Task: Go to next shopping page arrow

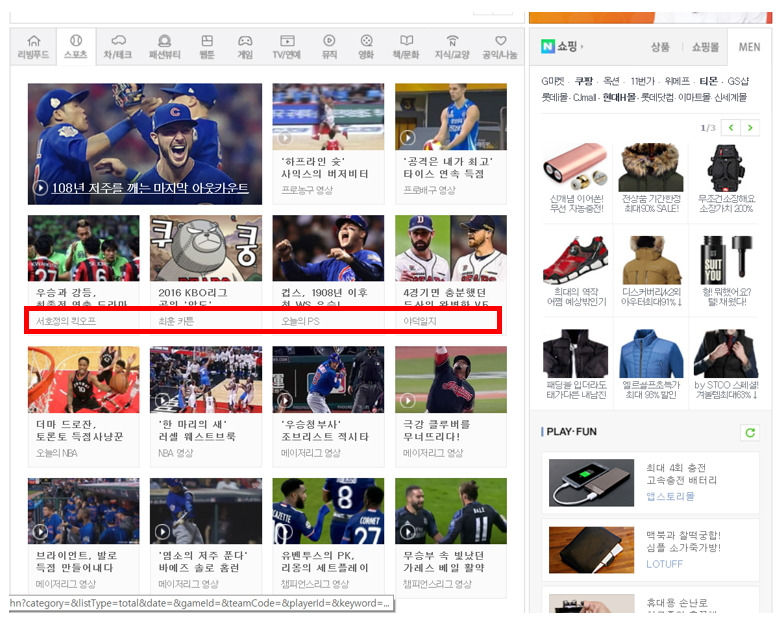Action: [x=750, y=127]
